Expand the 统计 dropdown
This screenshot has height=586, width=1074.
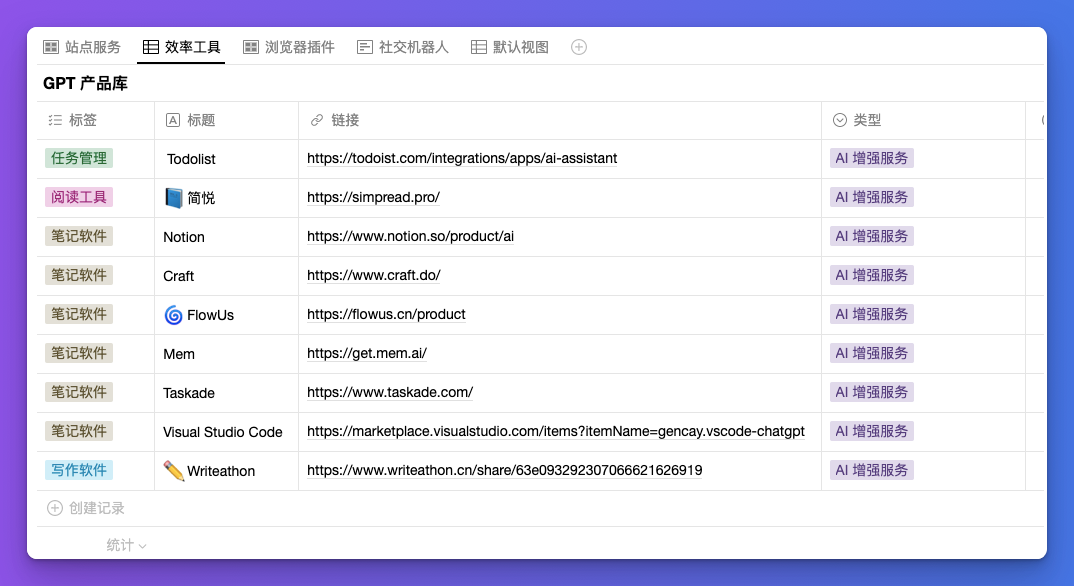(127, 546)
